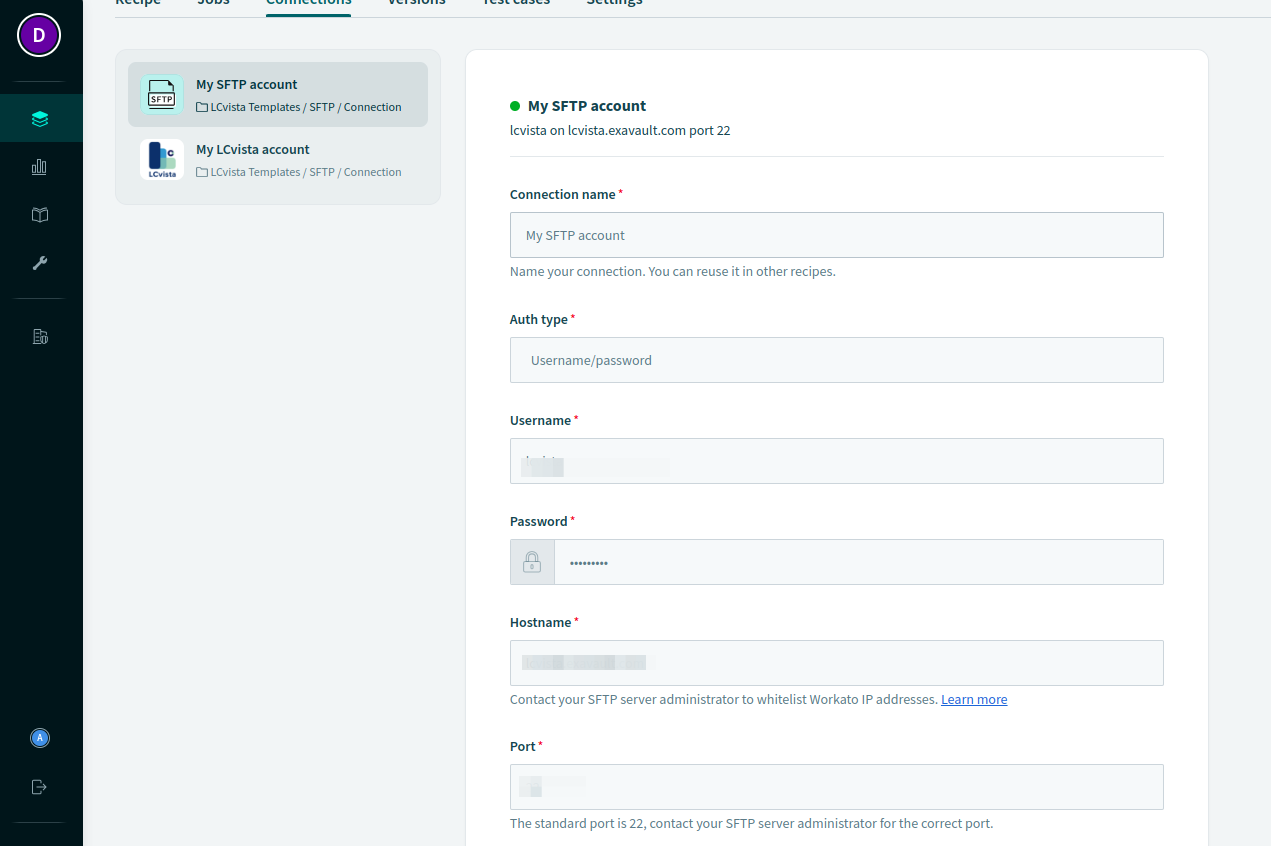Open the Settings tab
This screenshot has height=853, width=1271.
614,4
